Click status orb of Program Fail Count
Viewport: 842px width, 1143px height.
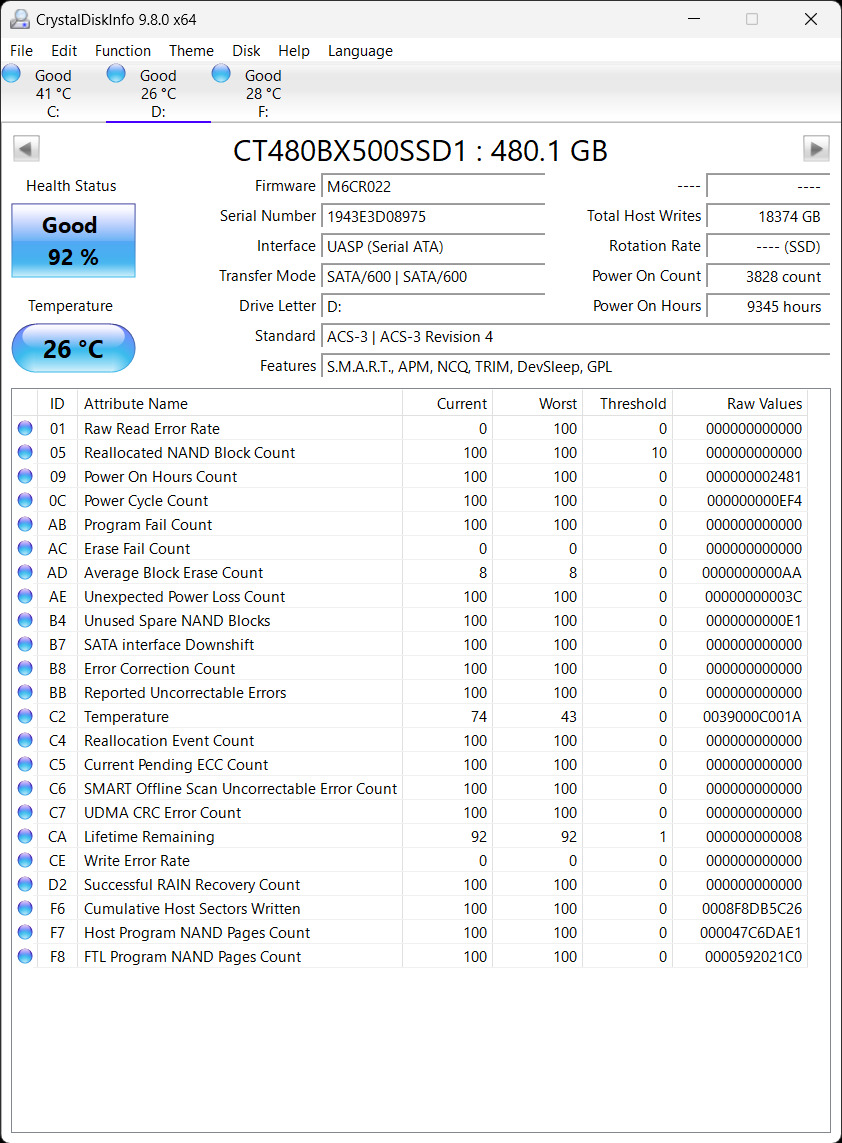point(26,525)
